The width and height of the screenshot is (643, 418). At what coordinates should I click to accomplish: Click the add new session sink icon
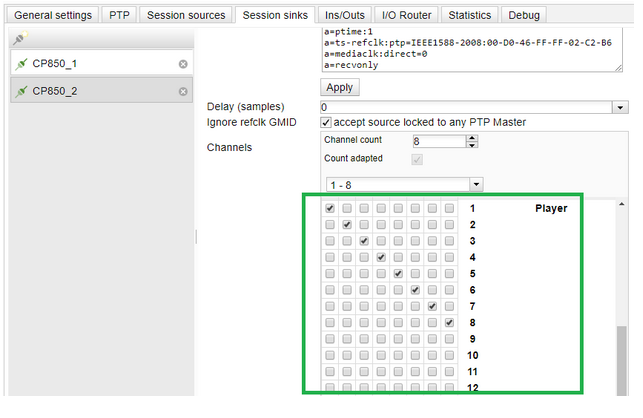pos(19,40)
